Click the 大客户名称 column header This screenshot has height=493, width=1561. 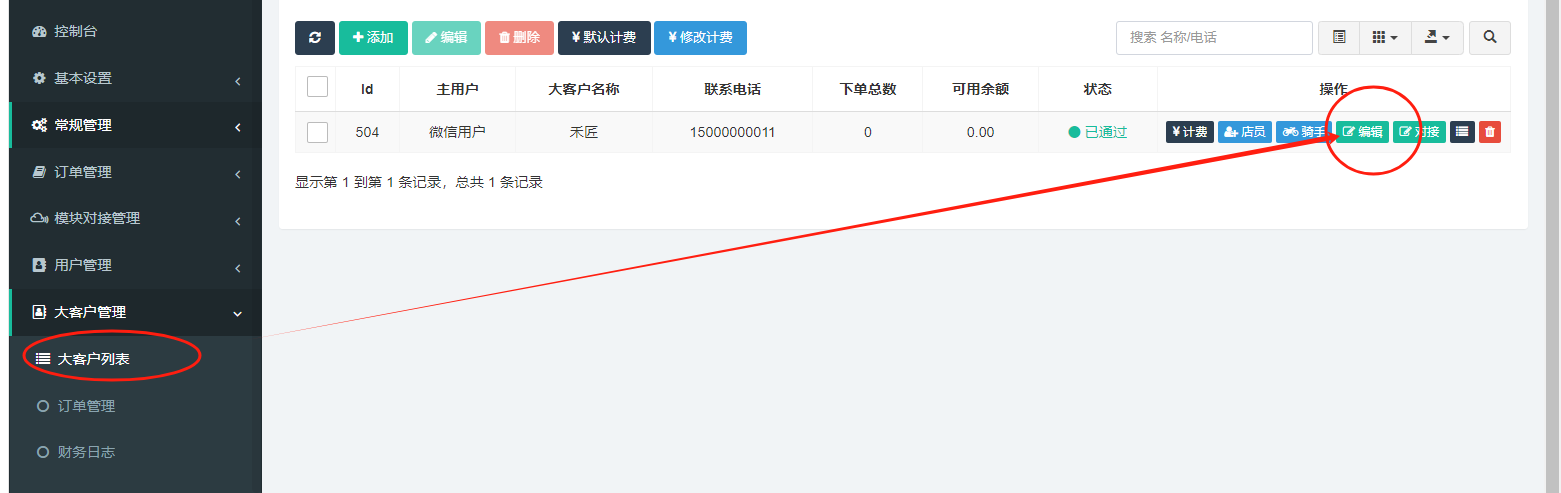[x=584, y=89]
